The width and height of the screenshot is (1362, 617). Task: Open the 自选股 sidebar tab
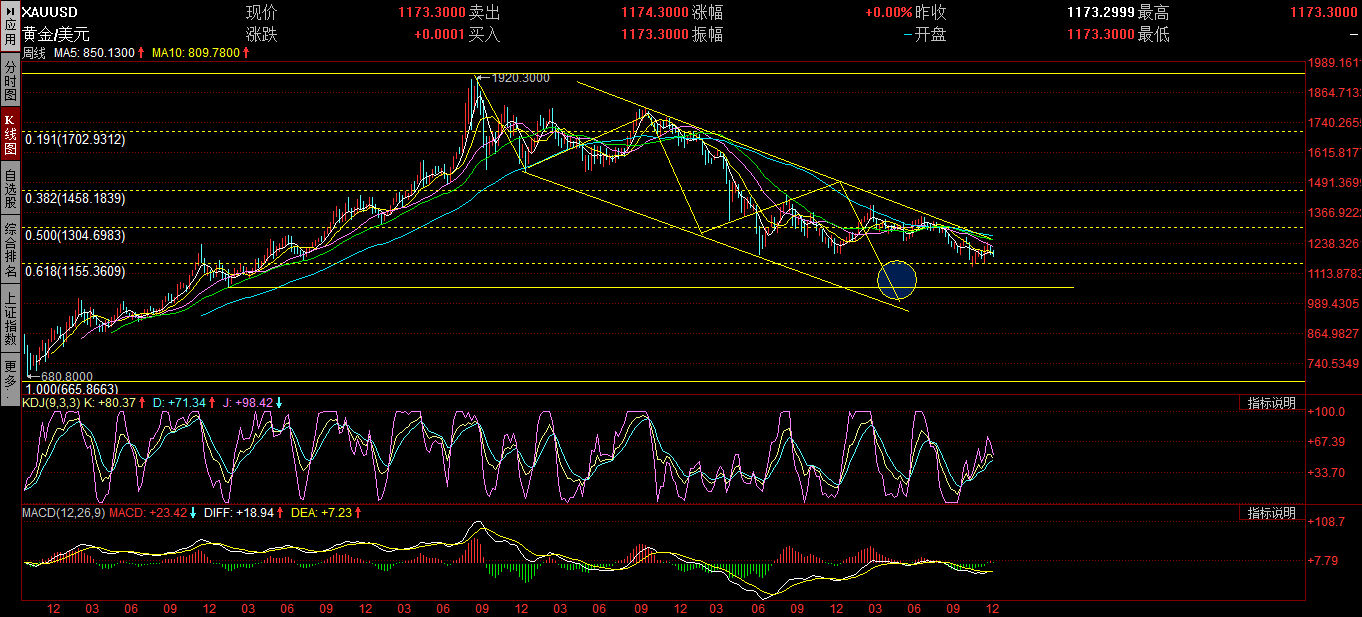tap(10, 187)
